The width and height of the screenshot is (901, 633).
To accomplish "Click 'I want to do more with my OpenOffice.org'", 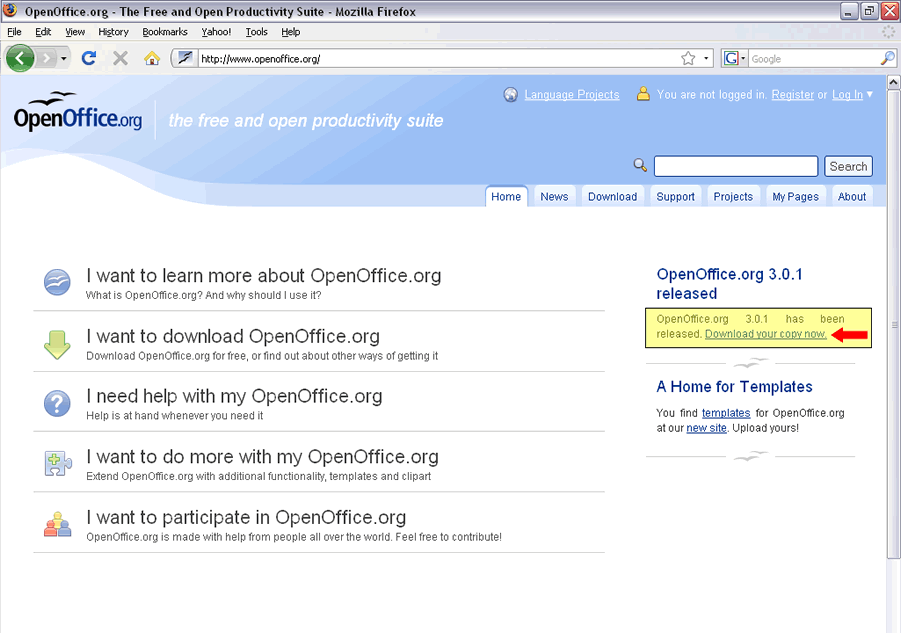I will pos(262,457).
